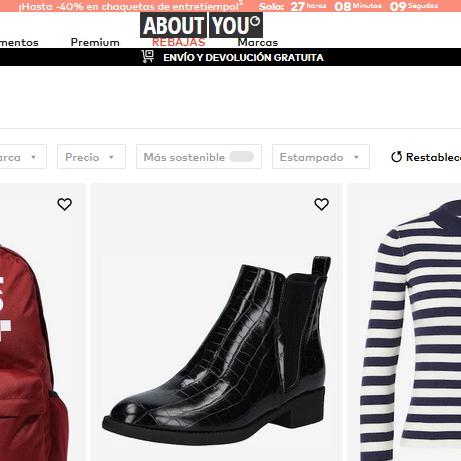Click the shipping cart icon in black banner

pyautogui.click(x=147, y=57)
